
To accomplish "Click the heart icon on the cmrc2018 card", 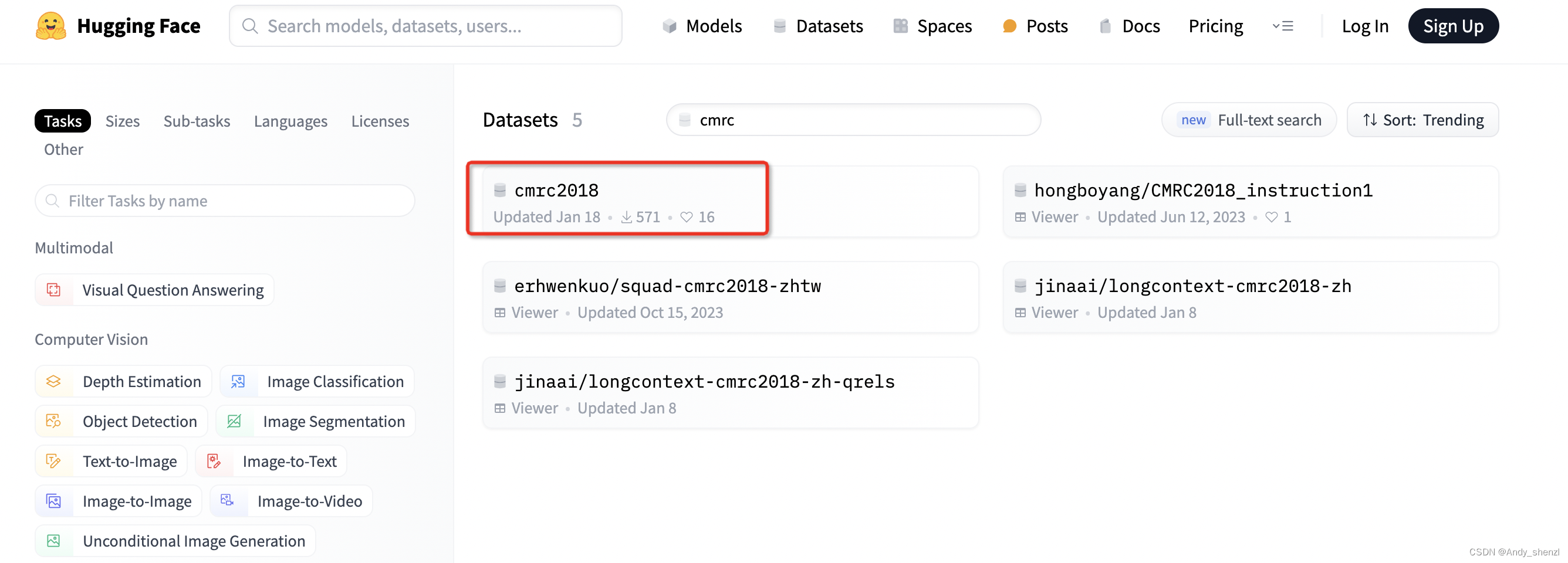I will point(687,217).
